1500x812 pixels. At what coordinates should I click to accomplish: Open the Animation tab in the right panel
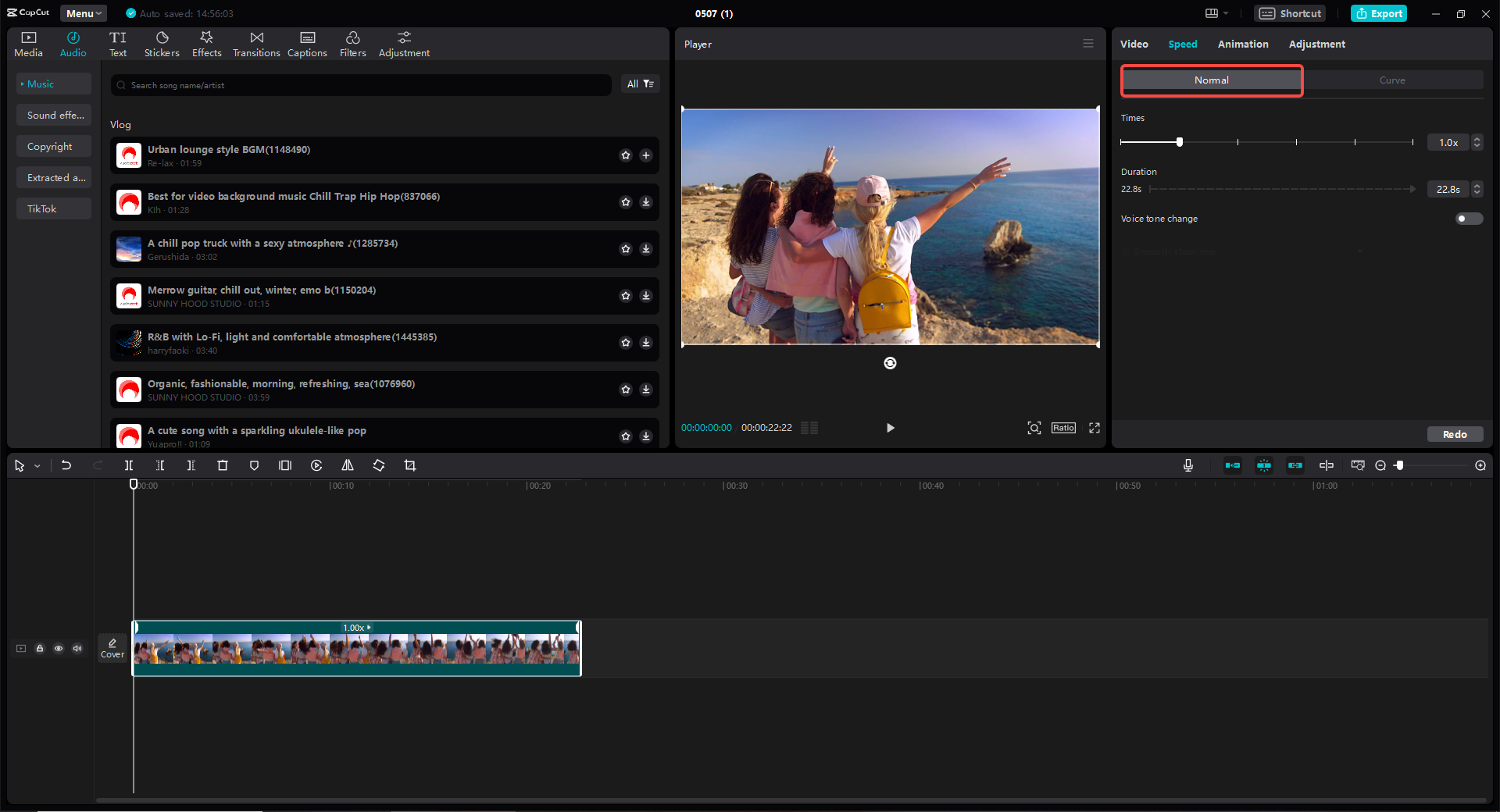1242,44
